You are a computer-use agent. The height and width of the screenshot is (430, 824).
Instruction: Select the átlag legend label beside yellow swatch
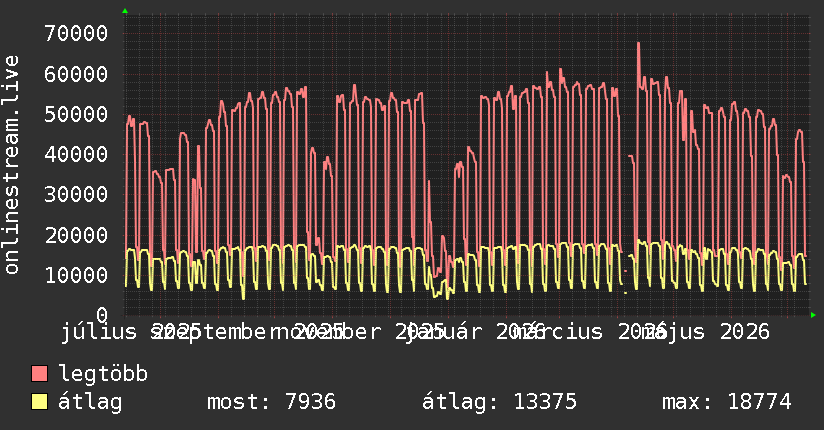pos(90,402)
